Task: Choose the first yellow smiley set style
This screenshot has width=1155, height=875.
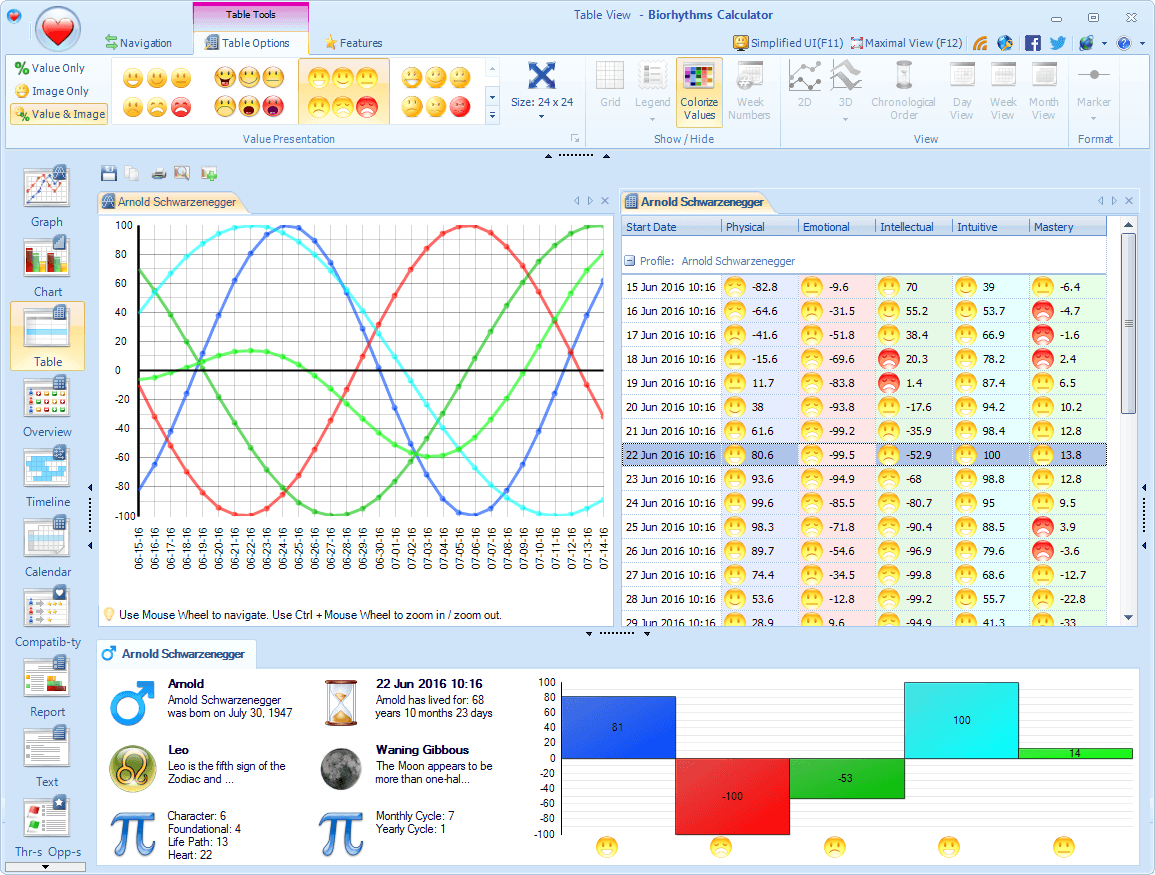Action: 157,91
